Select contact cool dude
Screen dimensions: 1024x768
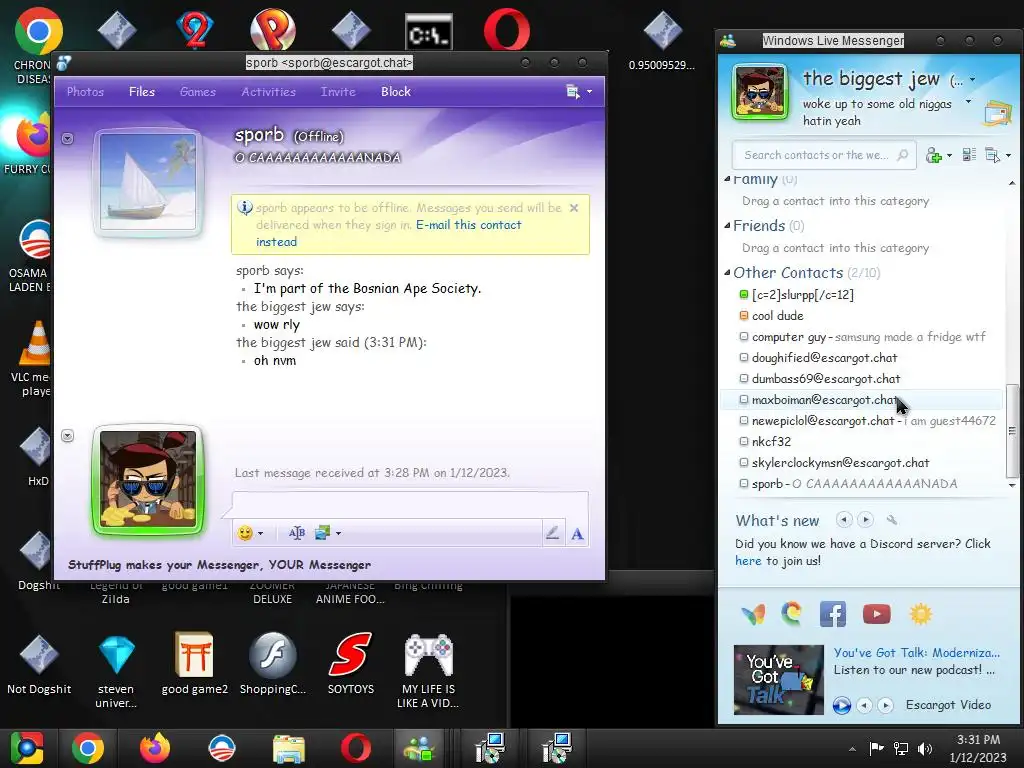[x=862, y=315]
